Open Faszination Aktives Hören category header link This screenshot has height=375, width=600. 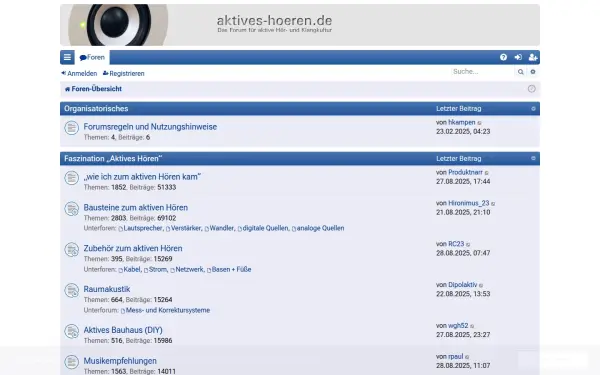pyautogui.click(x=113, y=158)
